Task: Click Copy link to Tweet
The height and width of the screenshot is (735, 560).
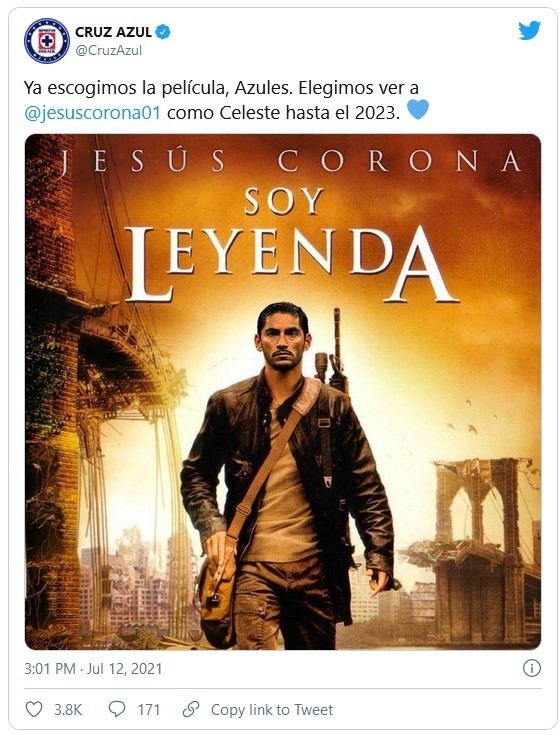Action: 272,710
